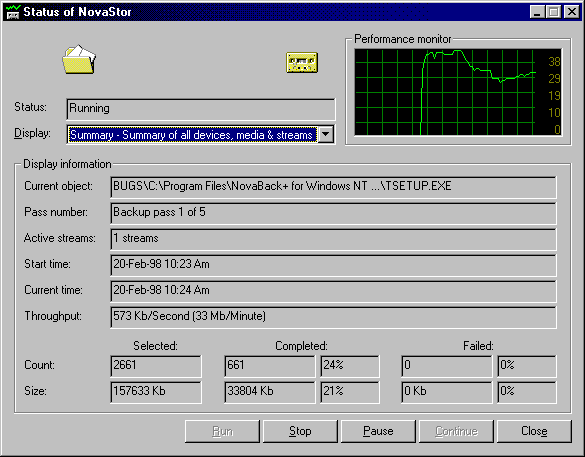
Task: Click the yellow folder source icon
Action: click(x=79, y=59)
